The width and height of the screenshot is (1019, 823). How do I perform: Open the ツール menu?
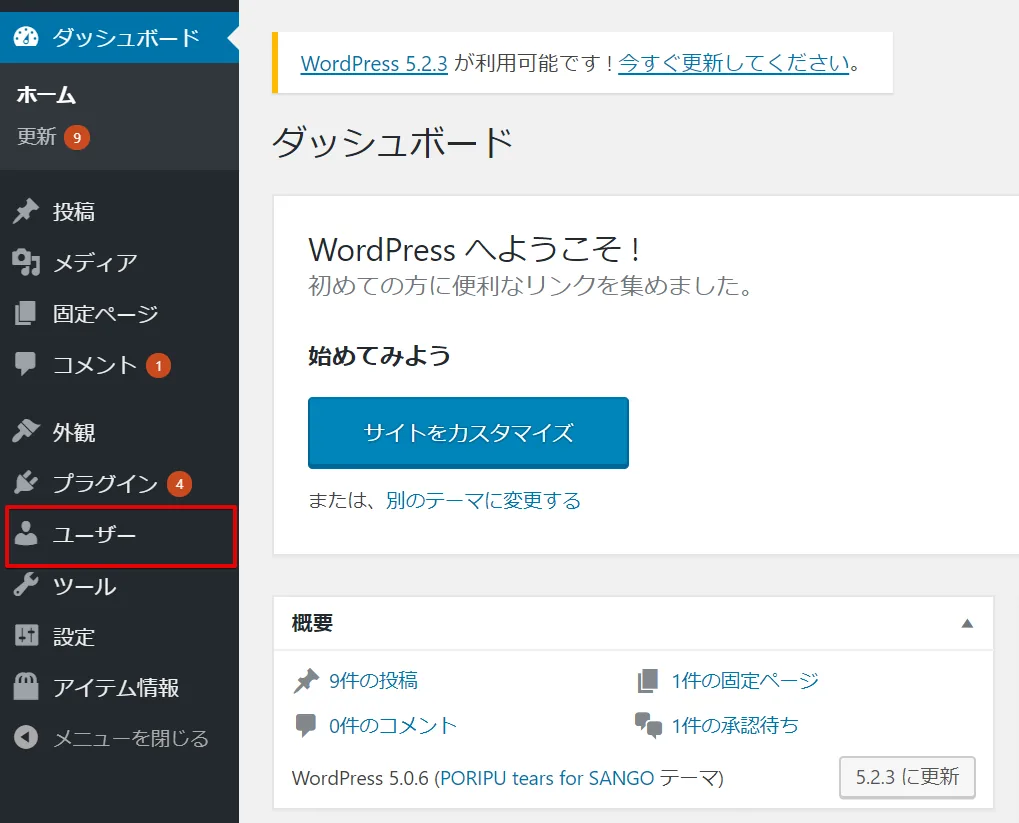coord(120,586)
